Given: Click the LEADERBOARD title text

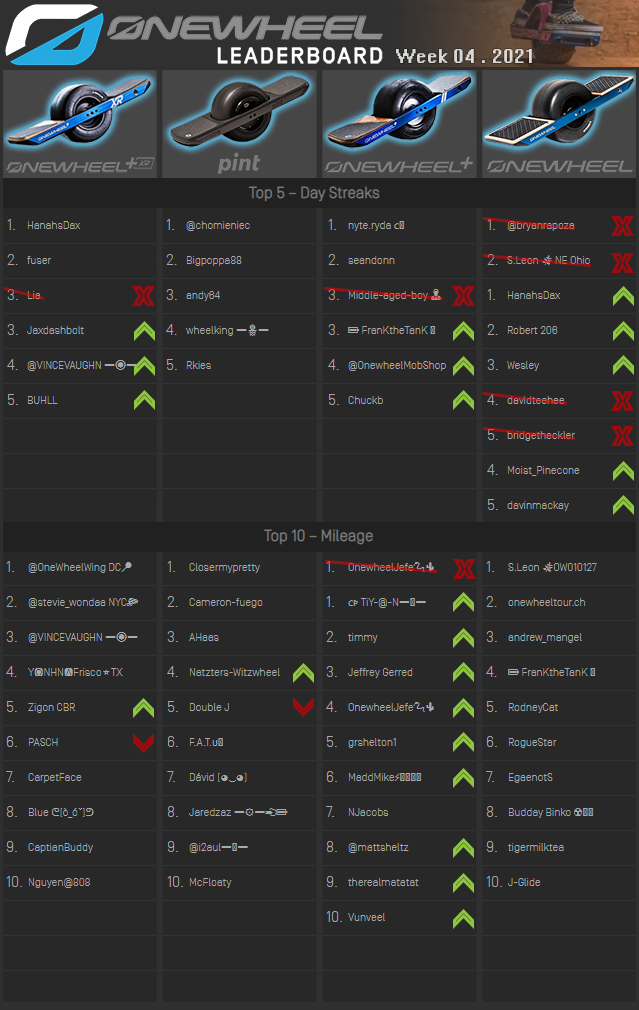Looking at the screenshot, I should pyautogui.click(x=300, y=56).
